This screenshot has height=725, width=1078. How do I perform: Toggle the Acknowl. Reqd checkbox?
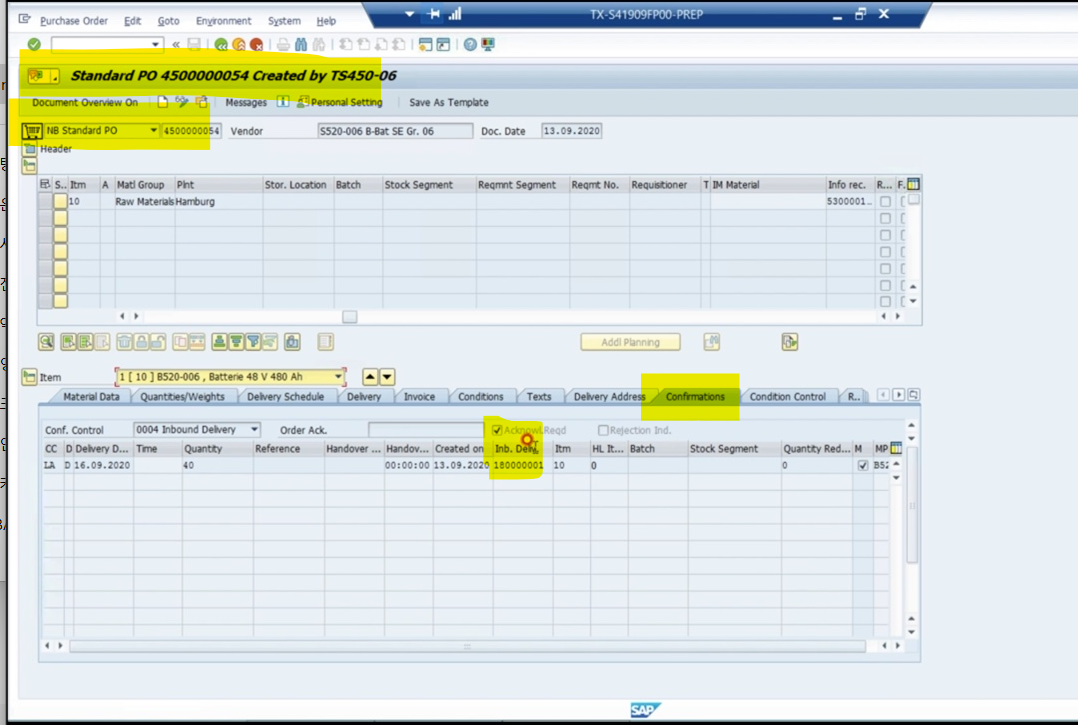[x=497, y=430]
